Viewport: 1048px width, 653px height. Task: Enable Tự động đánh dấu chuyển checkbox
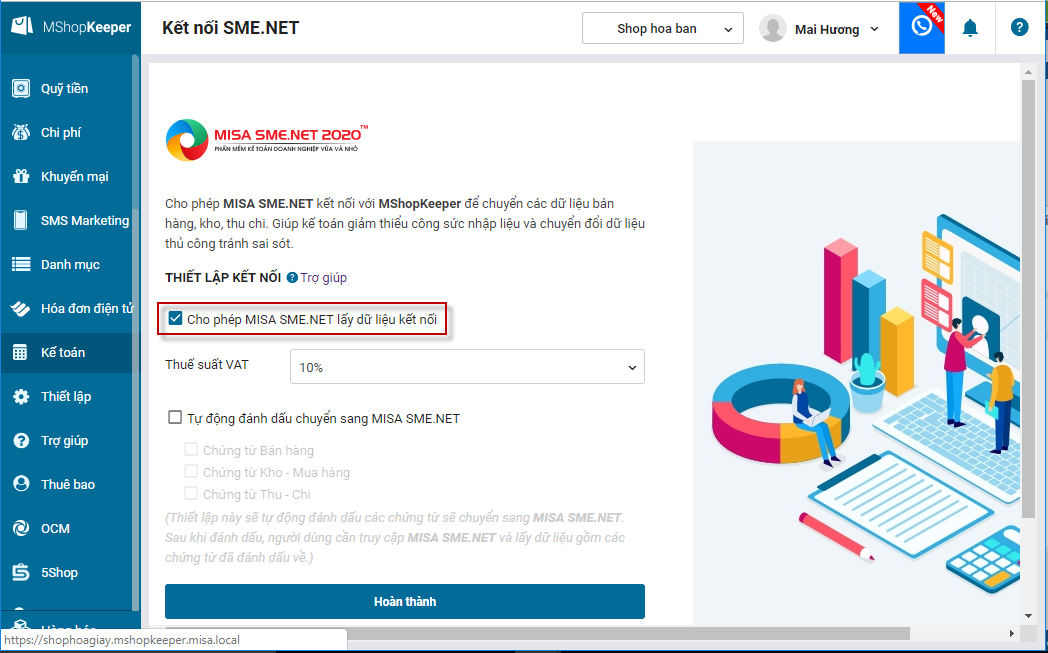(176, 418)
